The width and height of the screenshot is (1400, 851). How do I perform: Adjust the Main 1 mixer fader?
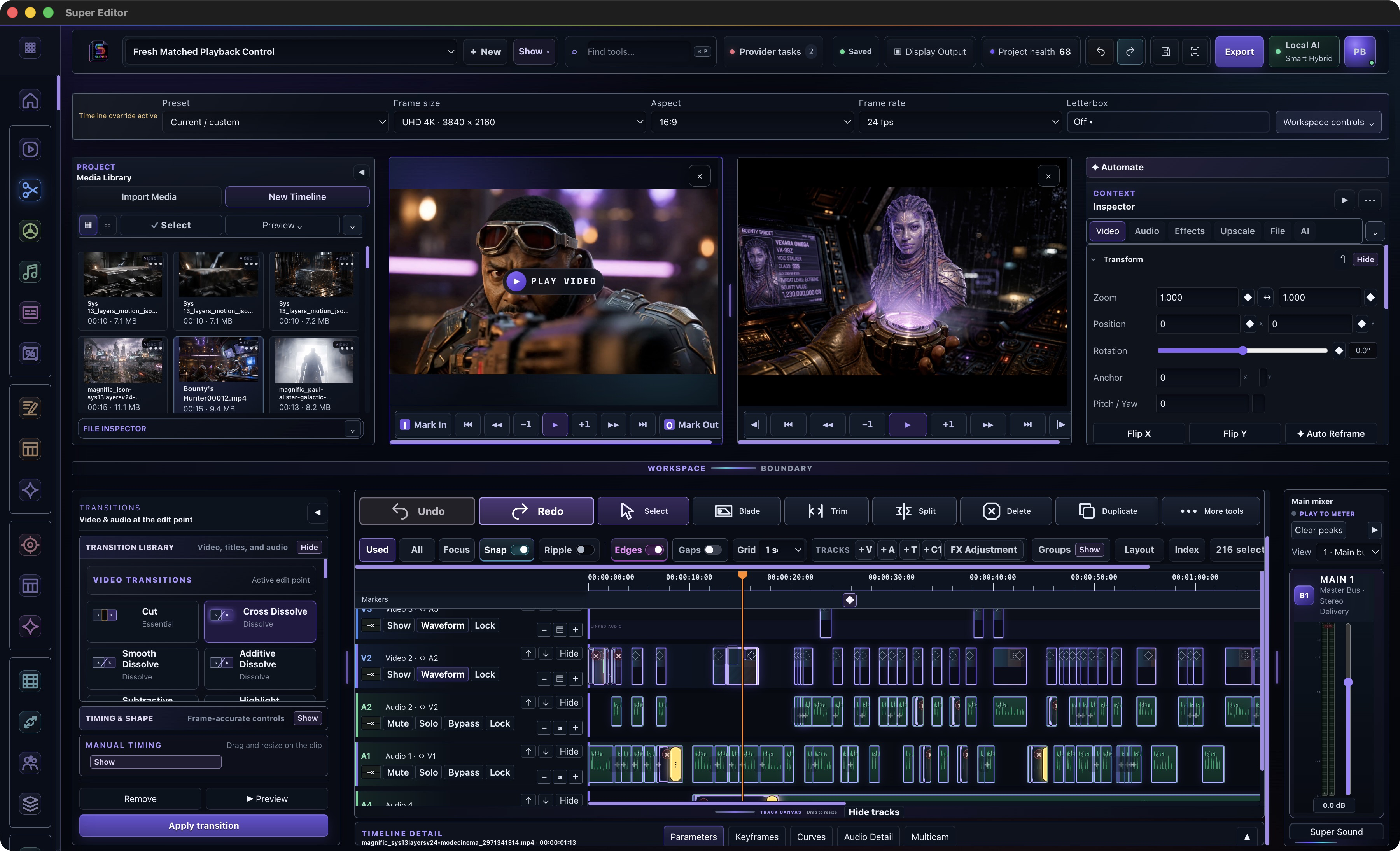[1348, 682]
